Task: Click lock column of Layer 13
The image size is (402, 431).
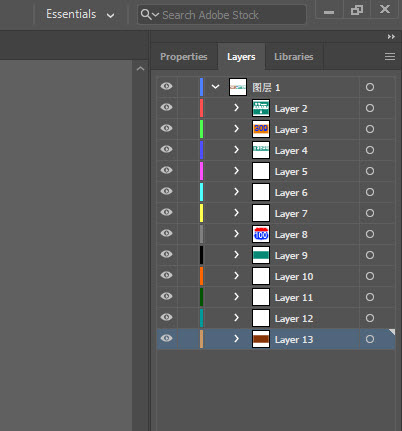Action: pyautogui.click(x=188, y=339)
